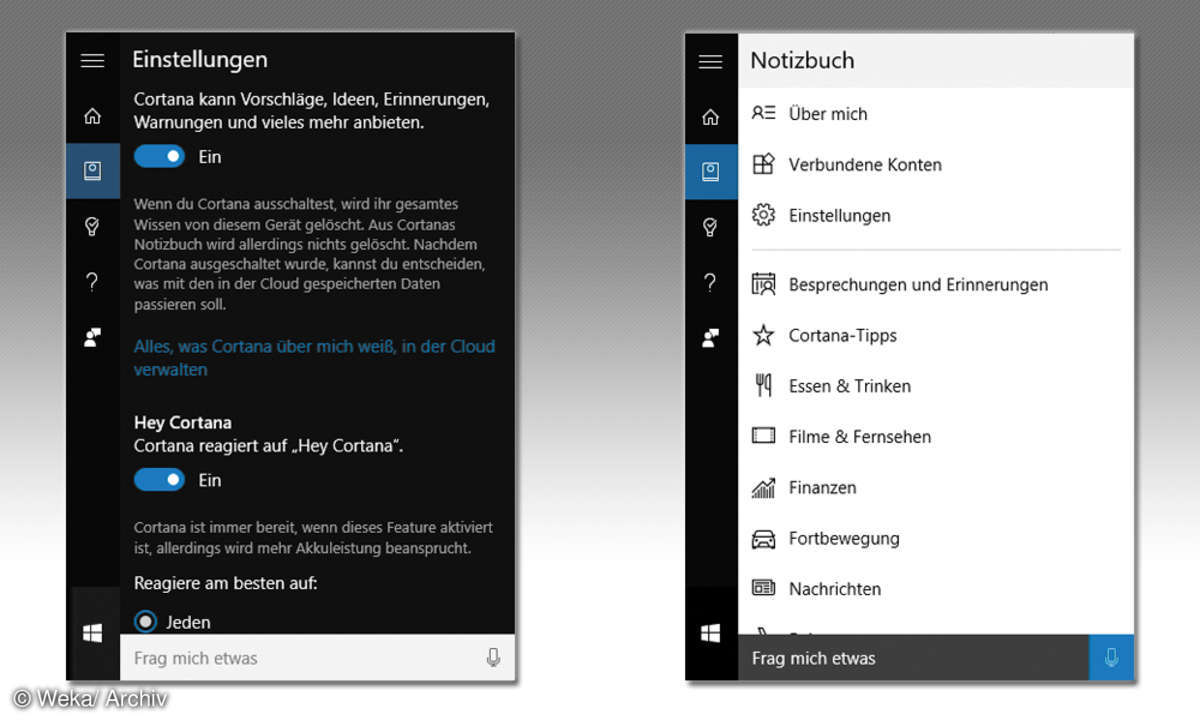Screen dimensions: 1200x720
Task: Toggle Cortana suggestions switch off
Action: point(160,156)
